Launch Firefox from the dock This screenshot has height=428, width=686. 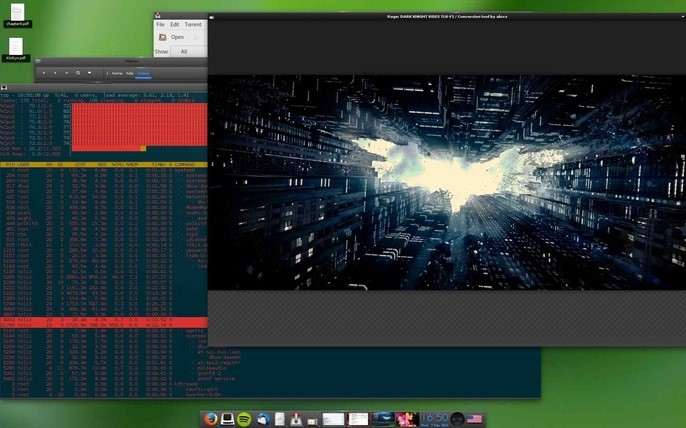coord(211,419)
